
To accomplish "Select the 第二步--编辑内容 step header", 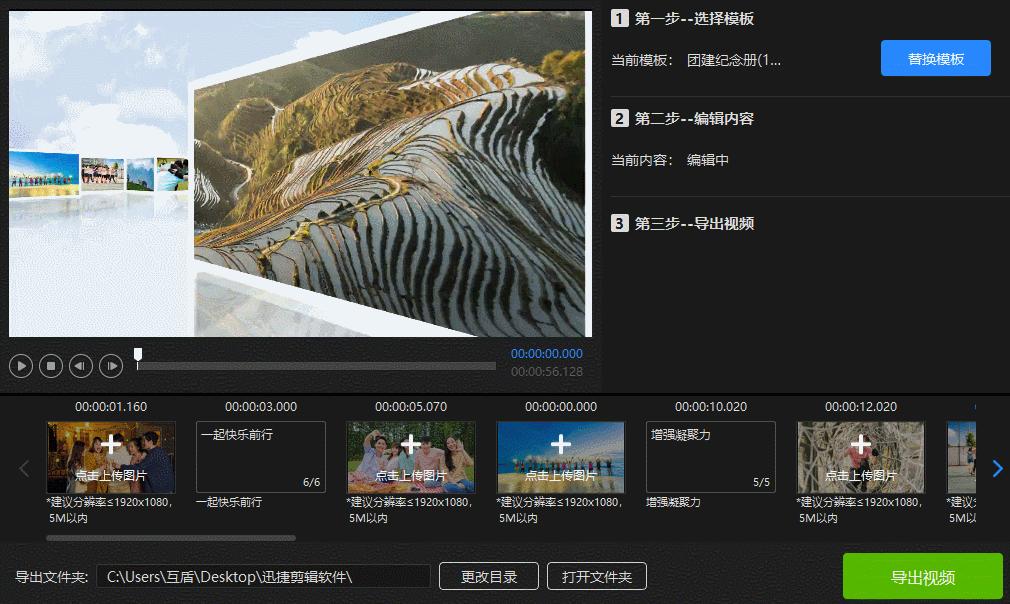I will tap(694, 118).
